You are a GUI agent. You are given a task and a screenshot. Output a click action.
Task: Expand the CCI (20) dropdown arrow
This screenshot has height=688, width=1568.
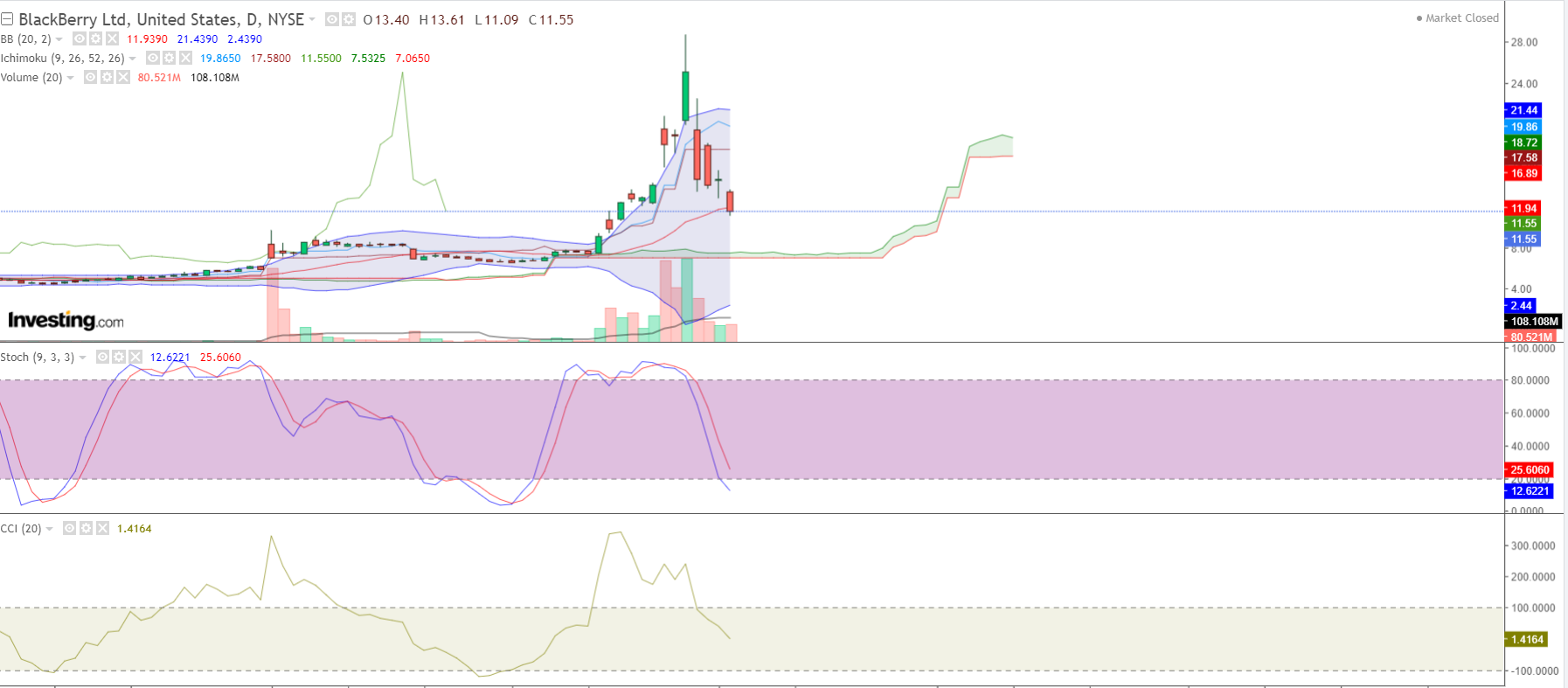50,529
